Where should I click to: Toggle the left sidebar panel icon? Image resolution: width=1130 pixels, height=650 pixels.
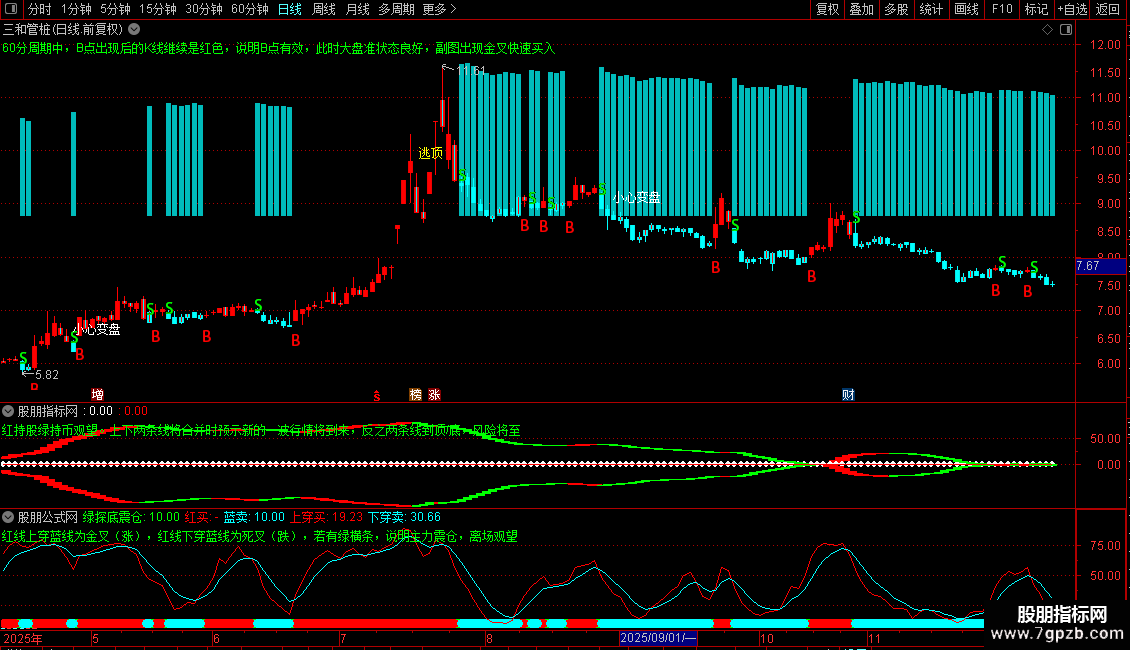pyautogui.click(x=11, y=9)
